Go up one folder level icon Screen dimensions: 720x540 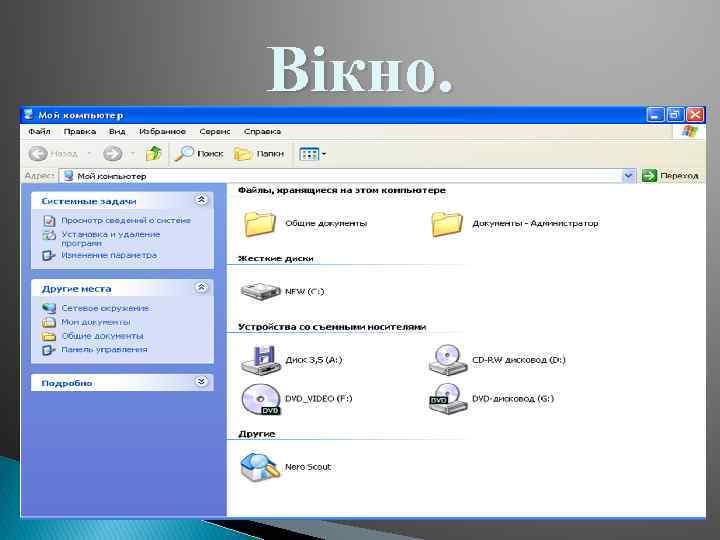point(154,153)
